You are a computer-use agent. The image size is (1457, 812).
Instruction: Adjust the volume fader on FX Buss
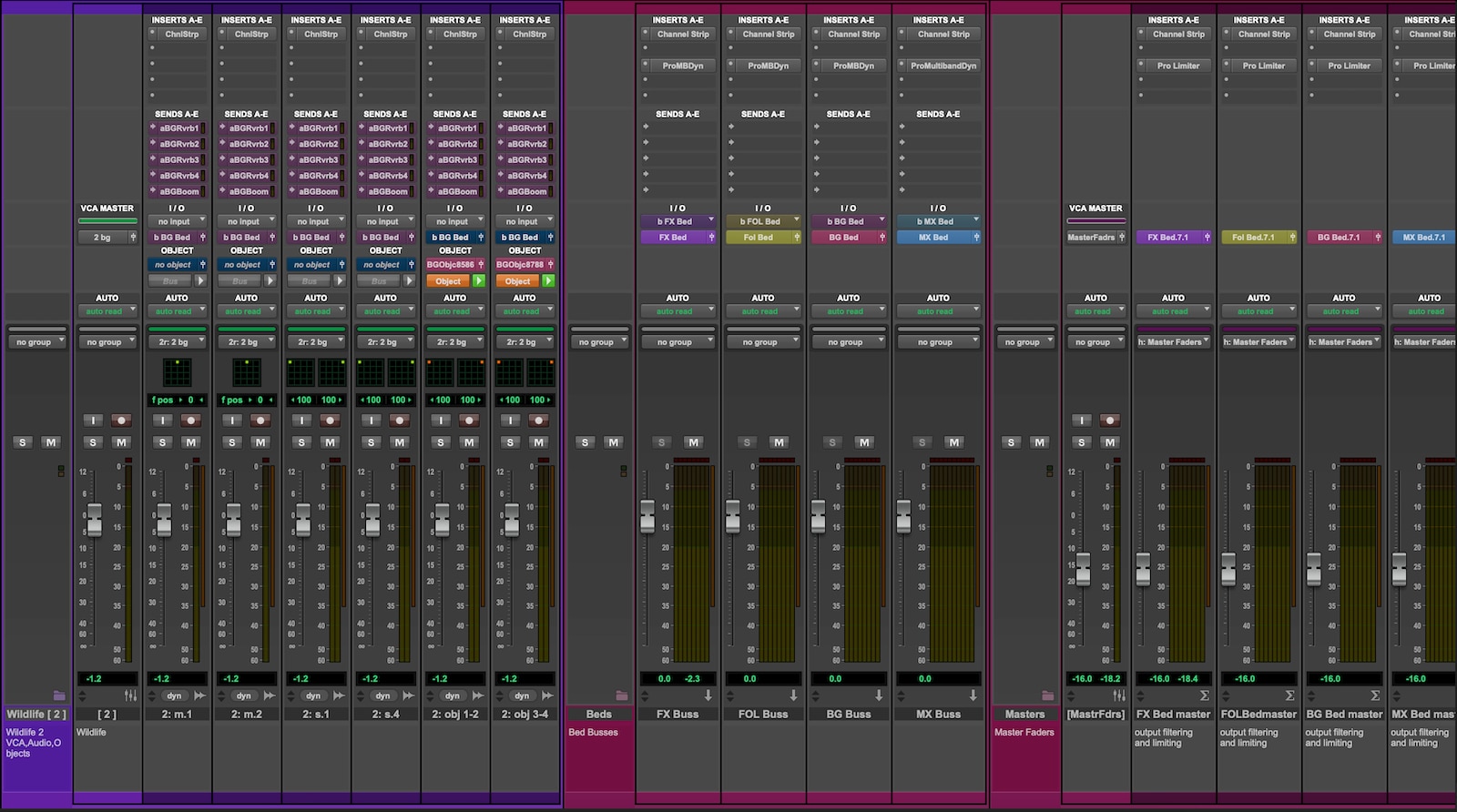tap(647, 516)
